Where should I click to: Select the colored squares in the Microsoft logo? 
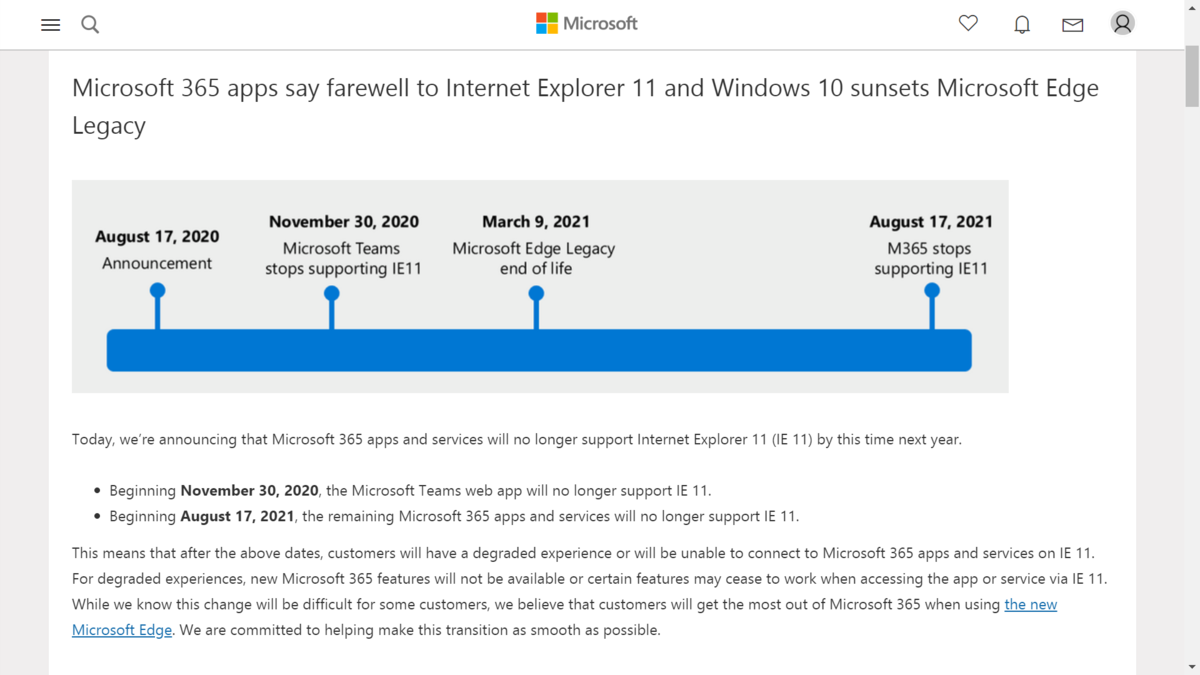547,22
